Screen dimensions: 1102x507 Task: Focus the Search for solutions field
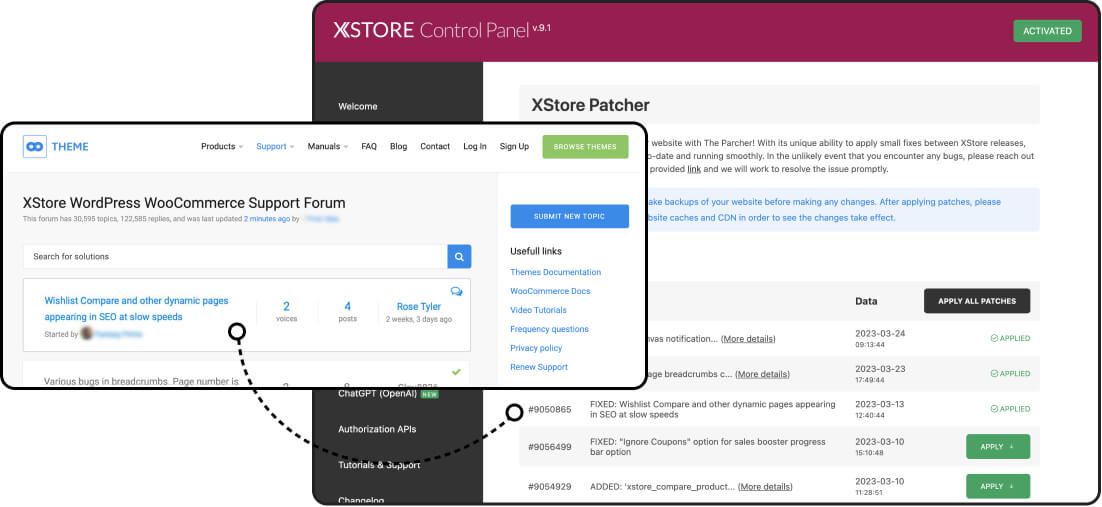point(235,257)
